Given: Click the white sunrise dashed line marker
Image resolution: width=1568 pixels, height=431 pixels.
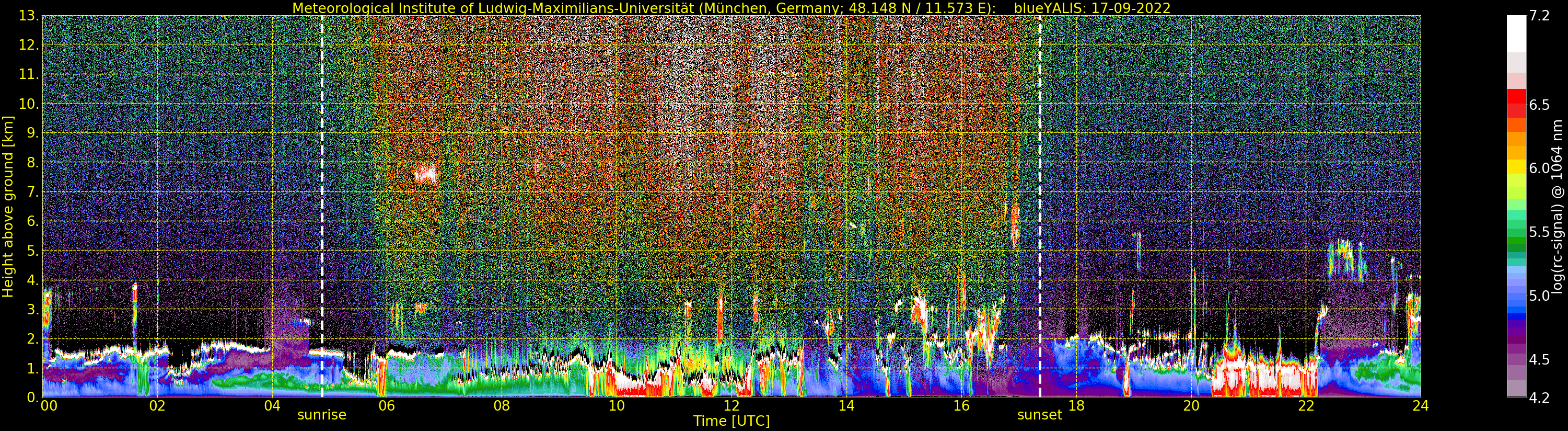Looking at the screenshot, I should pos(322,206).
